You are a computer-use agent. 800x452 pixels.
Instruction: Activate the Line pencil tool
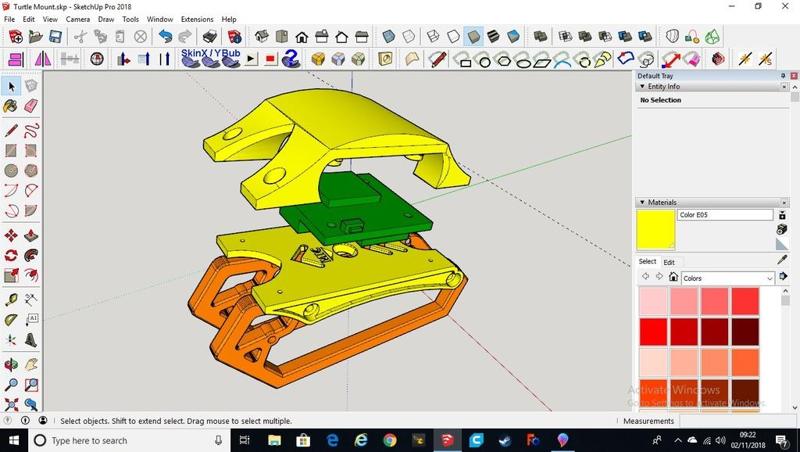point(11,130)
